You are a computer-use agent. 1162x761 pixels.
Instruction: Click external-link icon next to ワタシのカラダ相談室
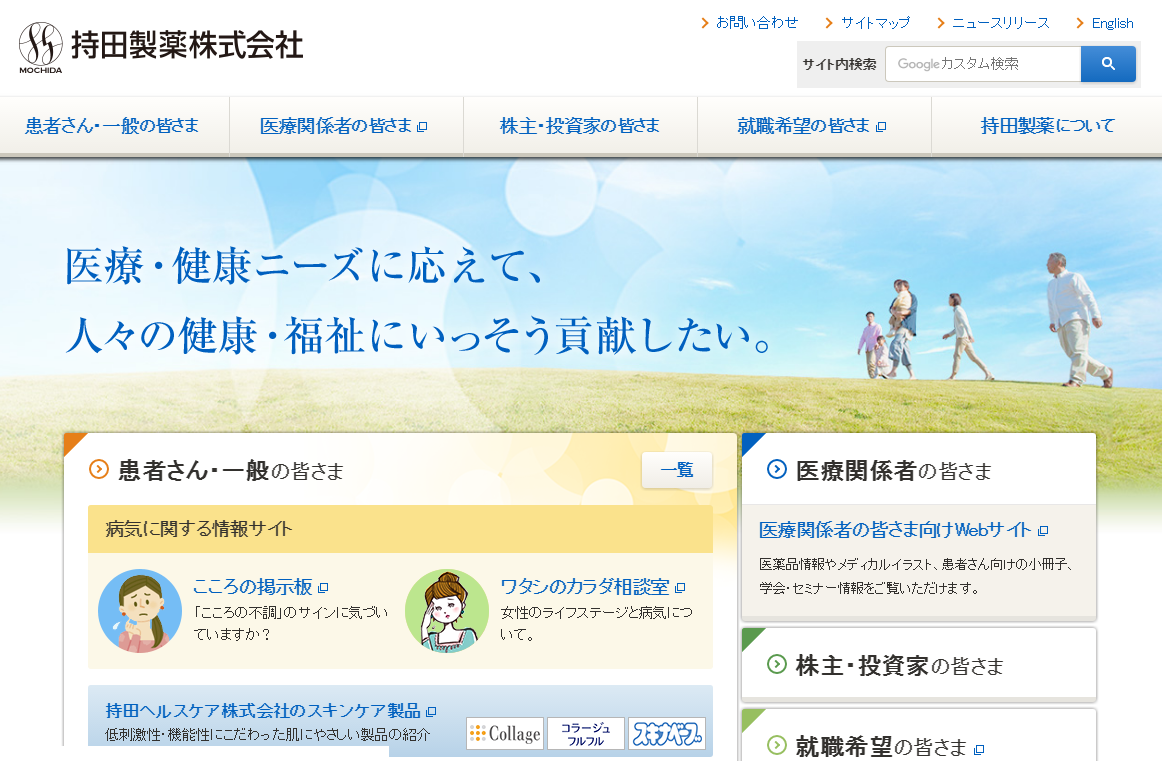point(680,588)
